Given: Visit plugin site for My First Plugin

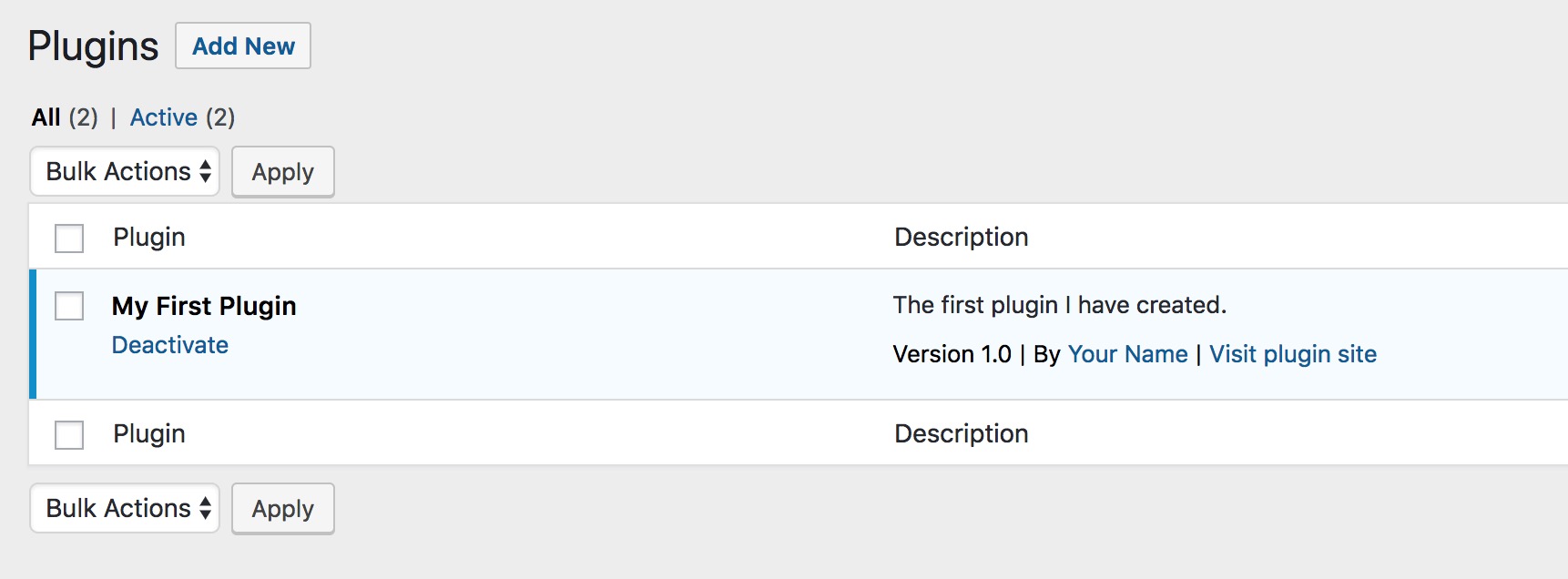Looking at the screenshot, I should coord(1293,354).
